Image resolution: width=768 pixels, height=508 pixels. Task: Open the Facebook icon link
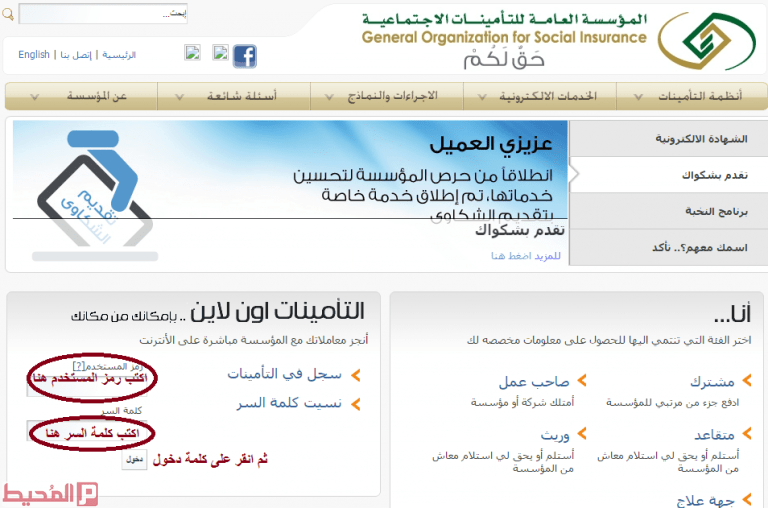coord(245,56)
